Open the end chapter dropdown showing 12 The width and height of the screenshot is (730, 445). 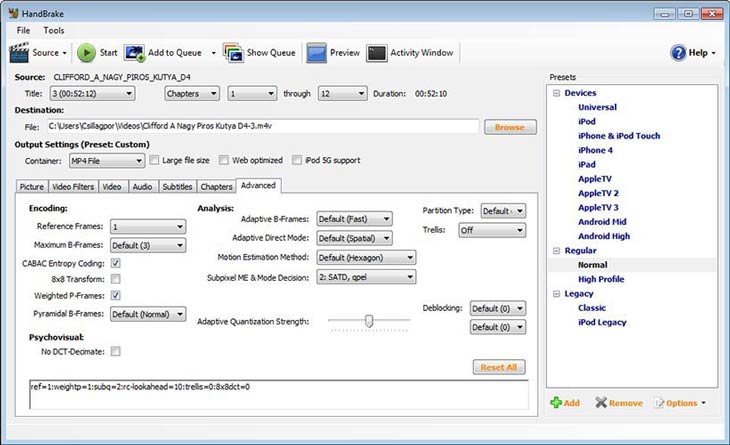(342, 94)
